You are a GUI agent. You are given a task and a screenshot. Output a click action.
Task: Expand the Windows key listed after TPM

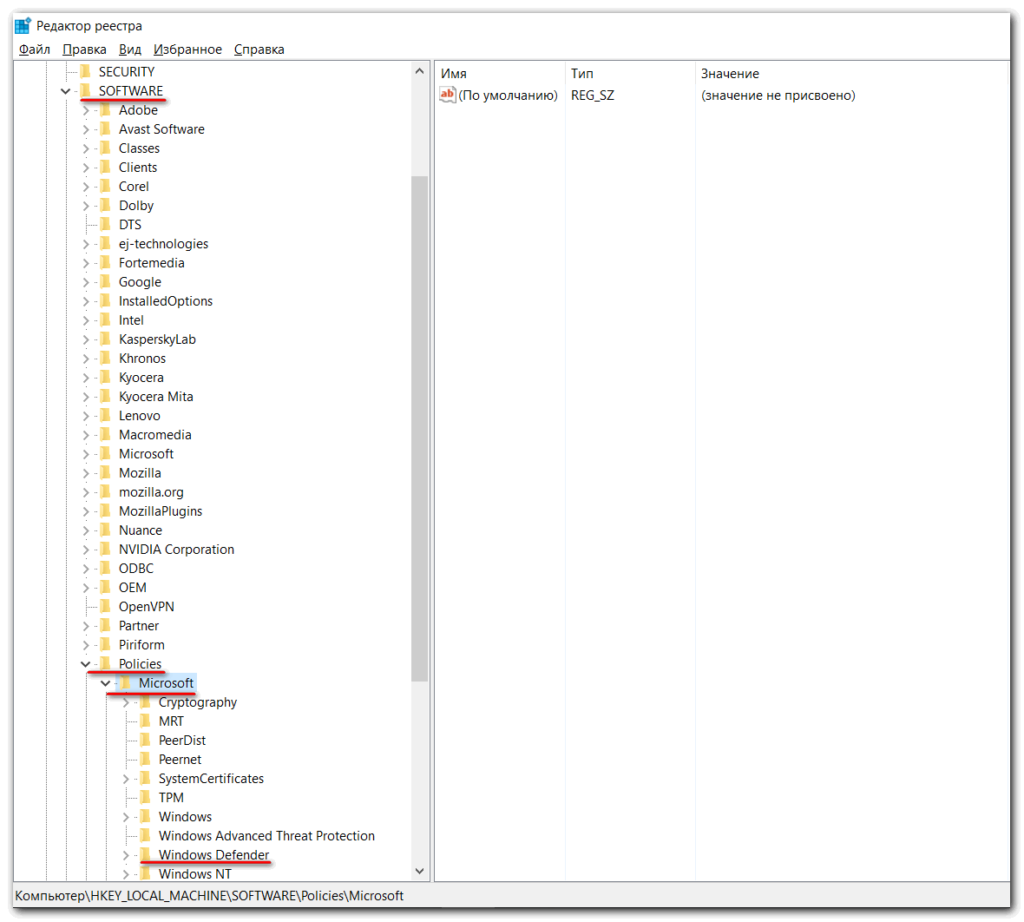click(x=125, y=816)
